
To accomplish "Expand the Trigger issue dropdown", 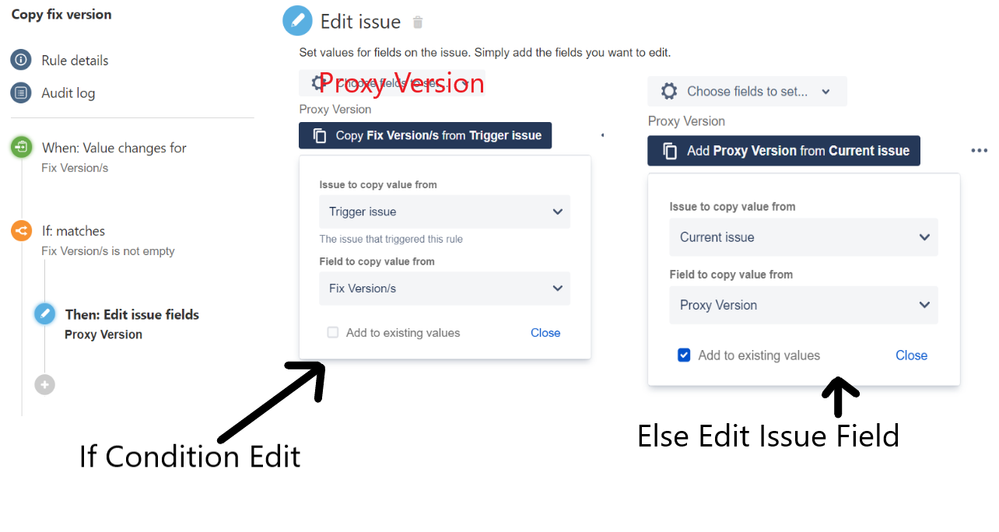I will (444, 212).
